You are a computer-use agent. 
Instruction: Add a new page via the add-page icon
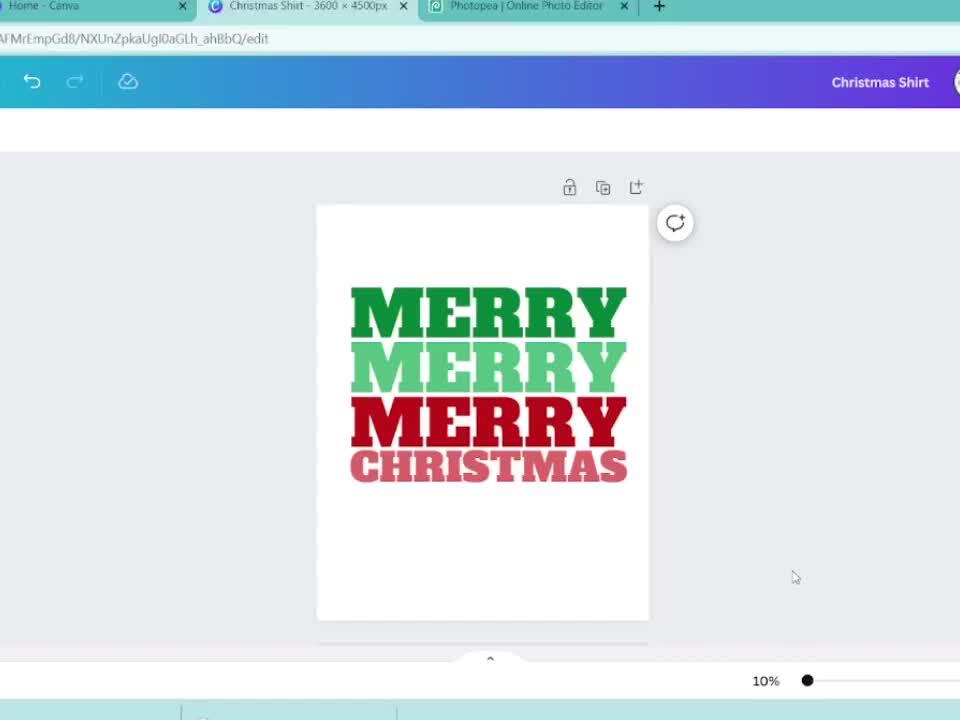[x=636, y=187]
